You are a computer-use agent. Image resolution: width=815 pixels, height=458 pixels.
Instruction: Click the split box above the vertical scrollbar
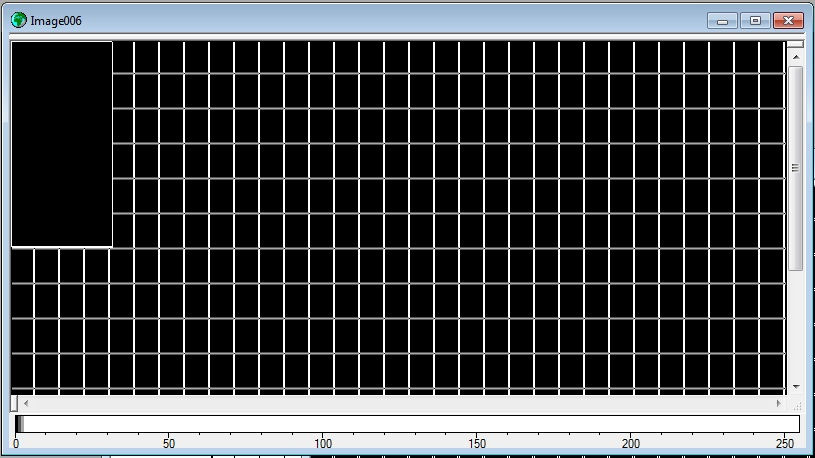coord(796,44)
